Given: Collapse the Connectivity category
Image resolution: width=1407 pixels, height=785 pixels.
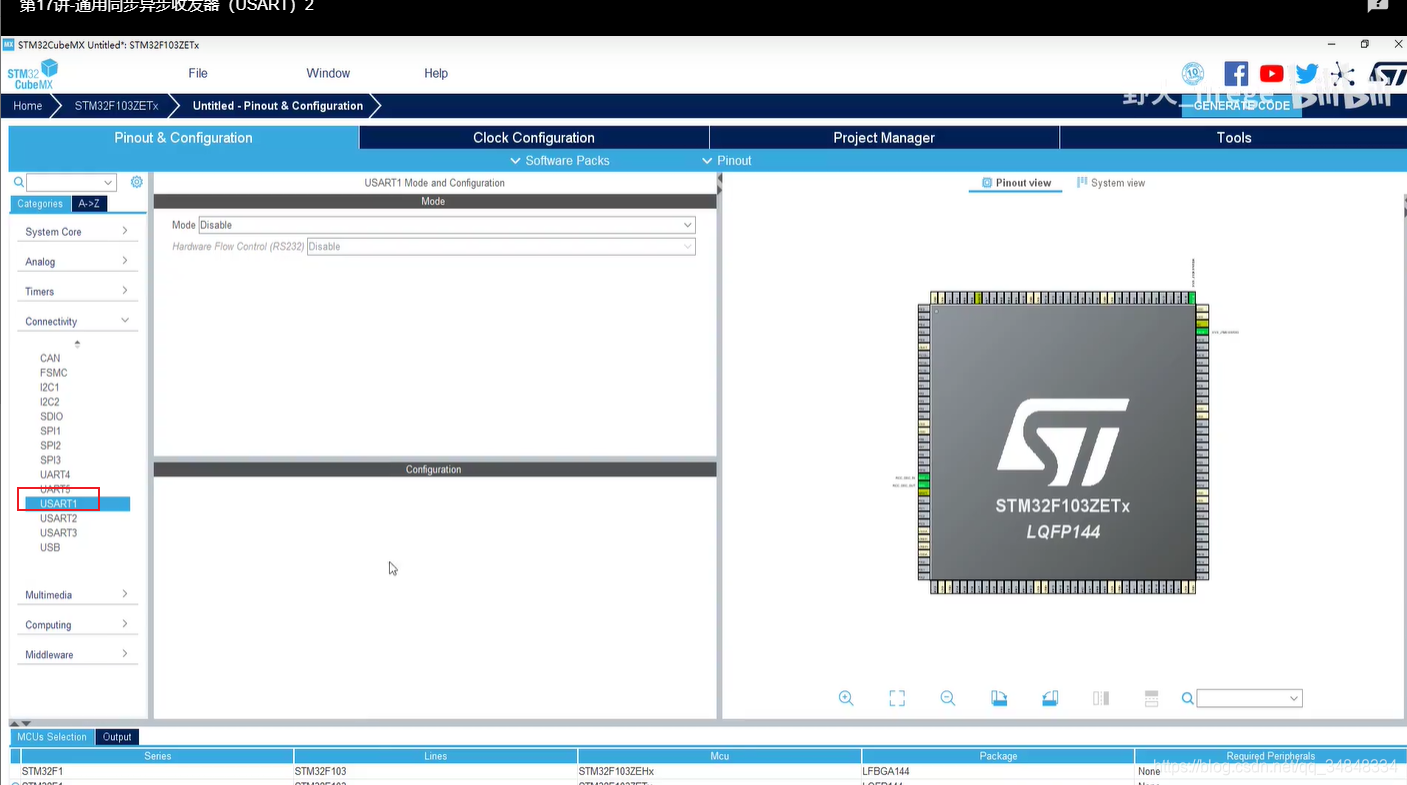Looking at the screenshot, I should (x=78, y=321).
